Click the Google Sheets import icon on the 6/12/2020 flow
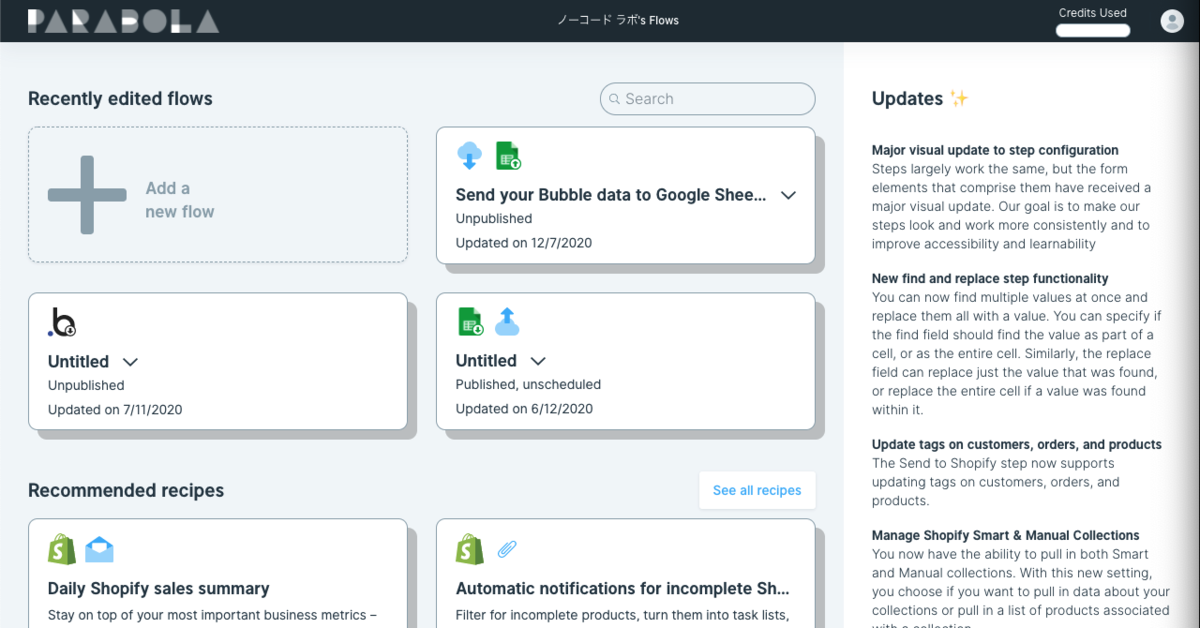The width and height of the screenshot is (1200, 628). [x=470, y=321]
